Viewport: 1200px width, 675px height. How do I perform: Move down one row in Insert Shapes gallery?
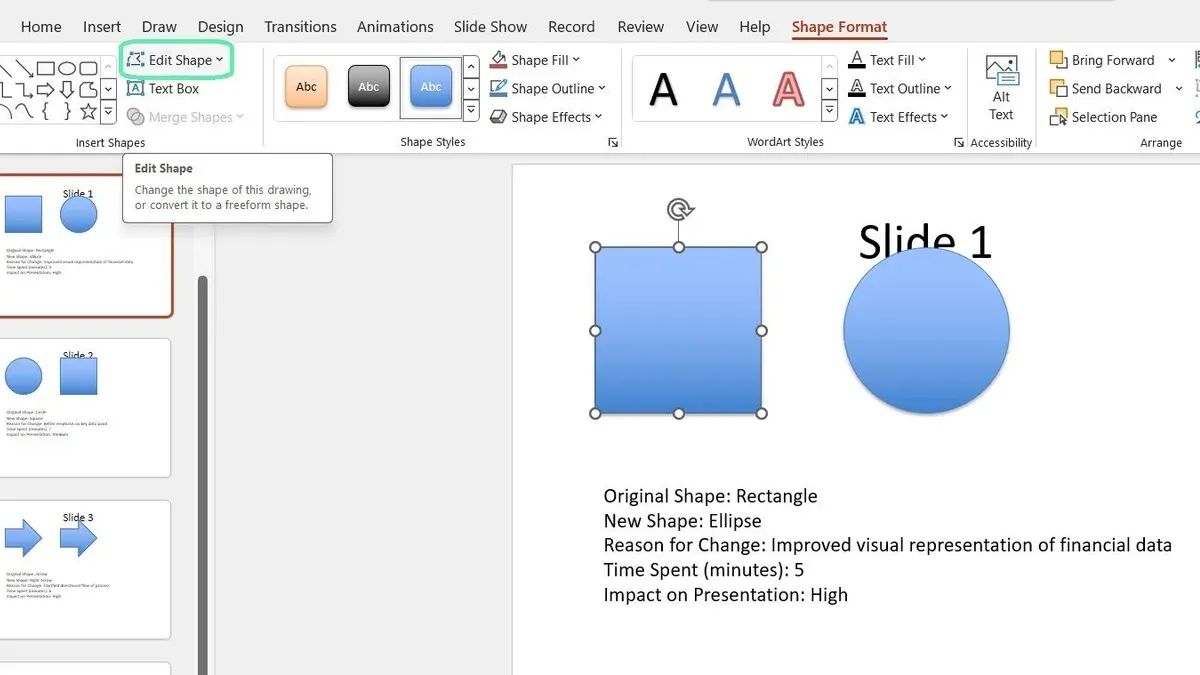[108, 89]
